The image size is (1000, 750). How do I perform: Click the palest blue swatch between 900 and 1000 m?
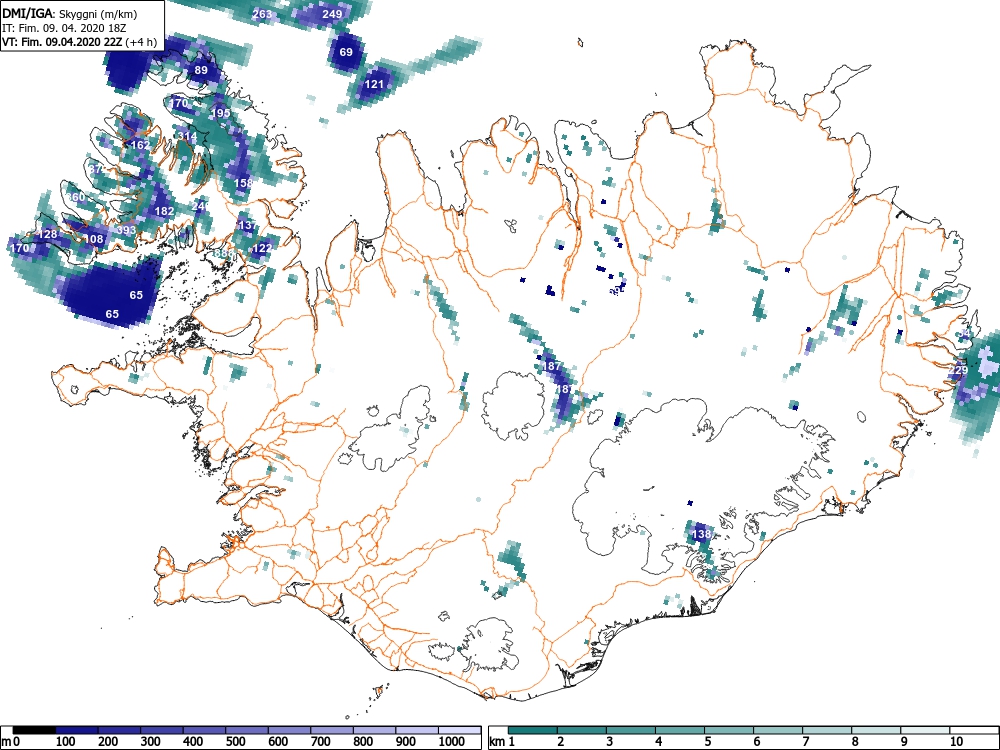tap(418, 730)
